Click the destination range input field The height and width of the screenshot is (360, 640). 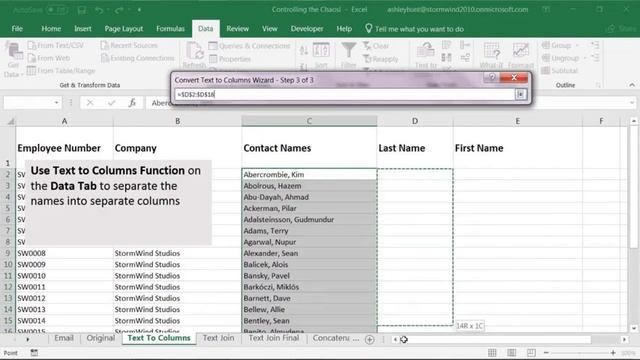(x=344, y=94)
